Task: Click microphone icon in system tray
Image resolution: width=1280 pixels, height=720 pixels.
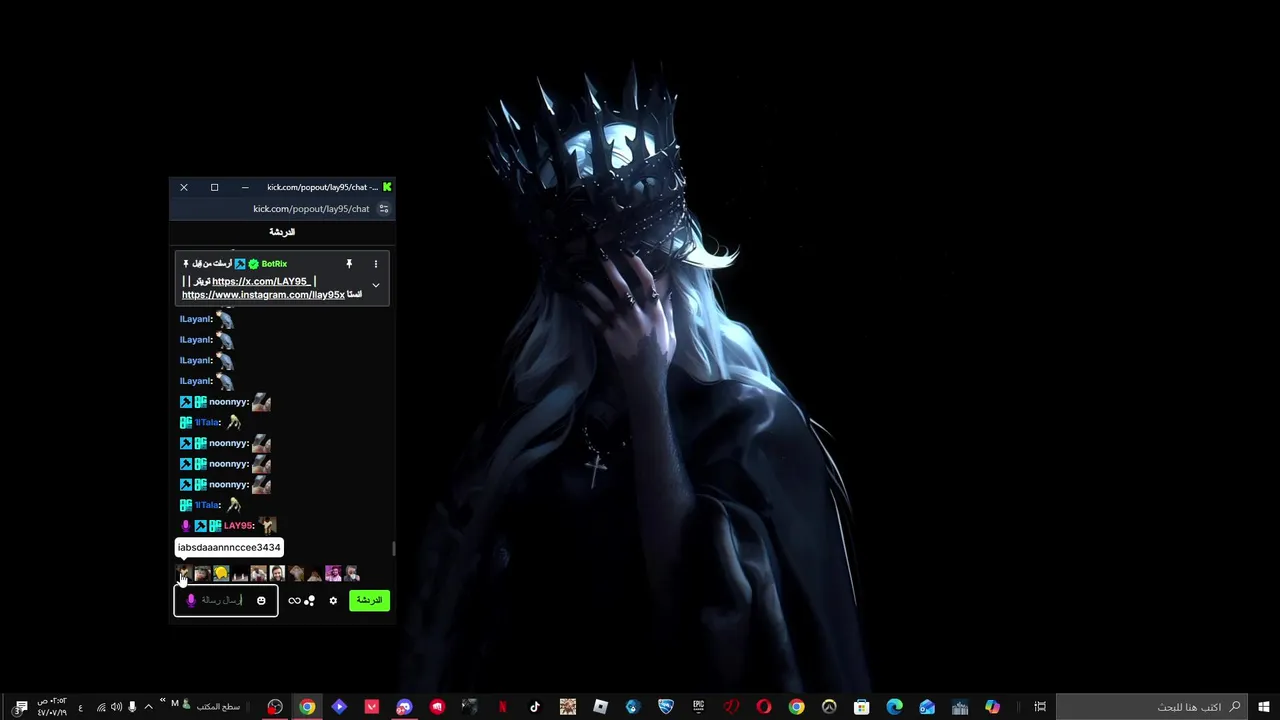Action: (x=132, y=707)
